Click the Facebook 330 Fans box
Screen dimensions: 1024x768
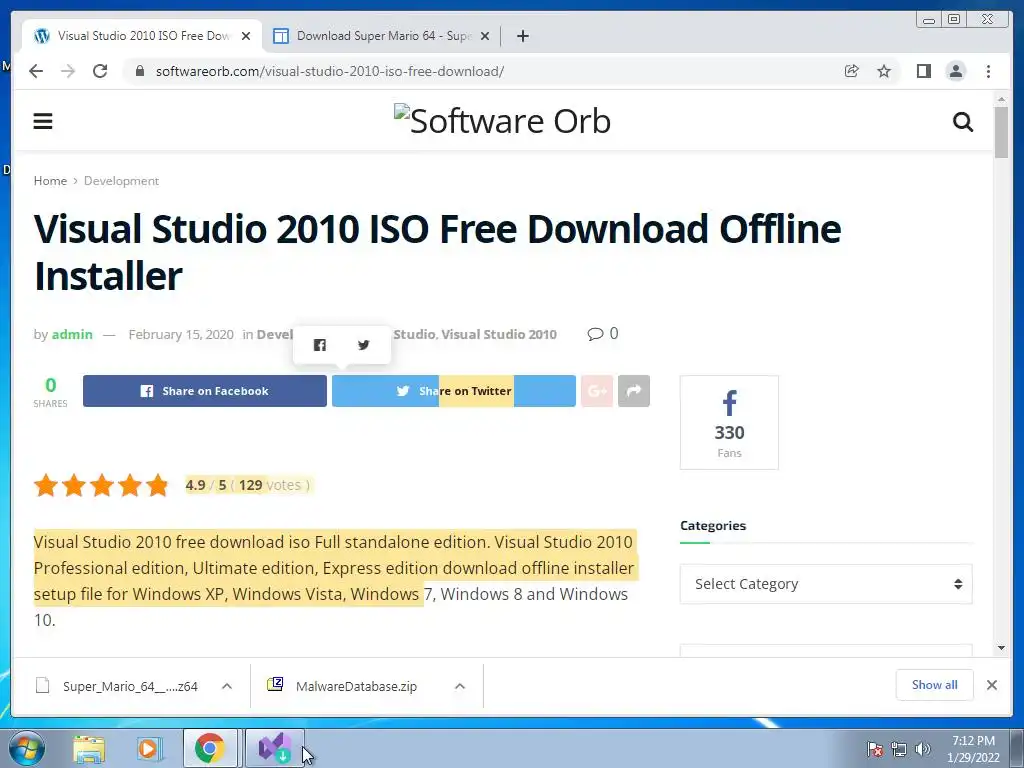coord(729,423)
